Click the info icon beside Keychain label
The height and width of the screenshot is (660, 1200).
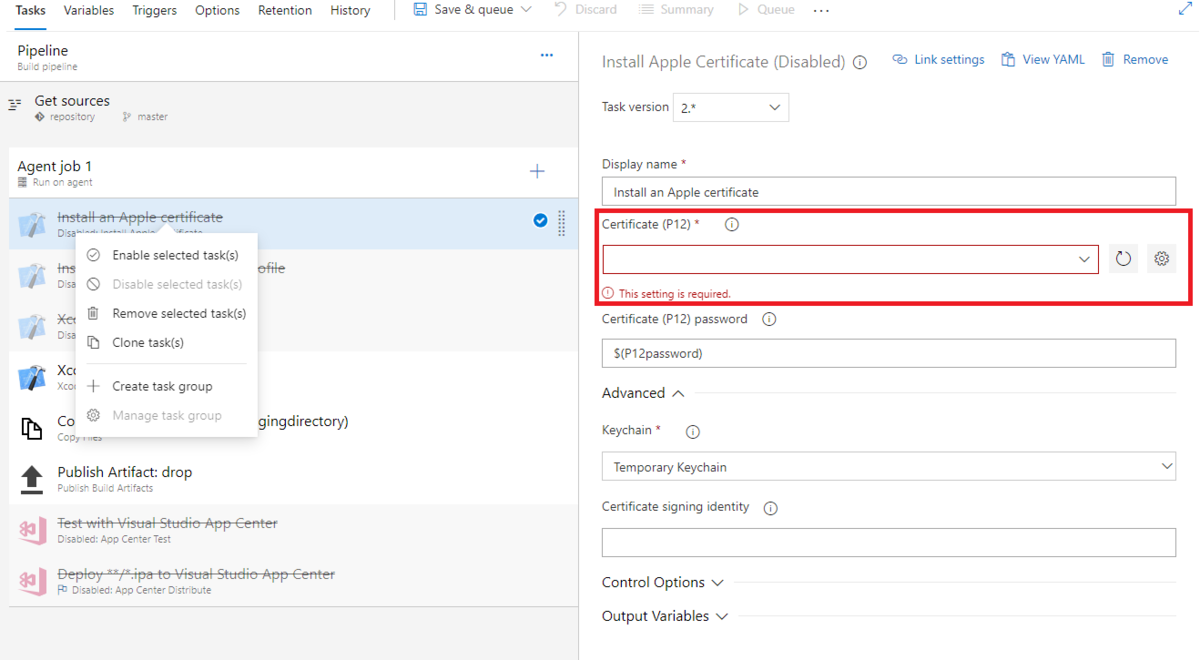coord(692,432)
